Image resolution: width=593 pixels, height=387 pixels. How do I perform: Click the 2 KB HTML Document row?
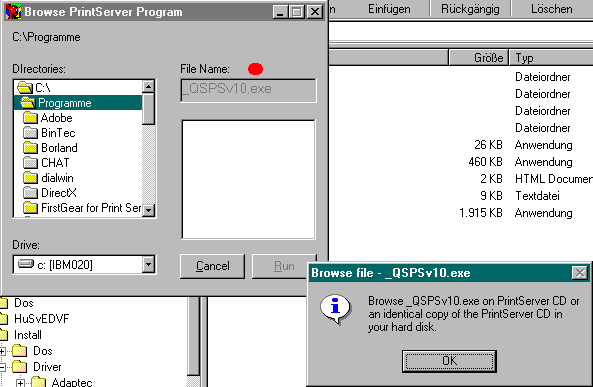click(461, 179)
